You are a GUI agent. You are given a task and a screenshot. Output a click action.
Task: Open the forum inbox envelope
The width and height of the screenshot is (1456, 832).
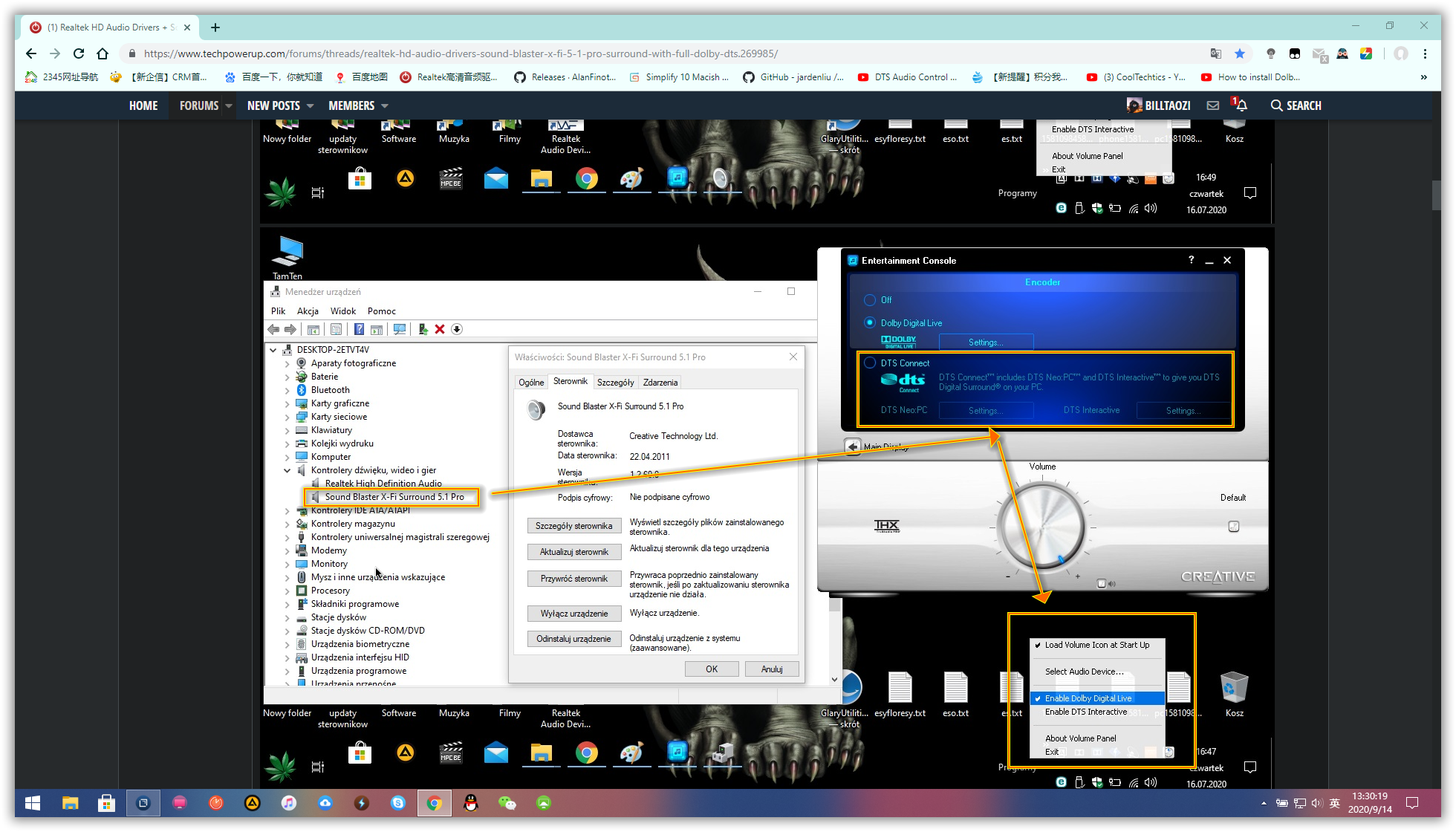pyautogui.click(x=1213, y=105)
